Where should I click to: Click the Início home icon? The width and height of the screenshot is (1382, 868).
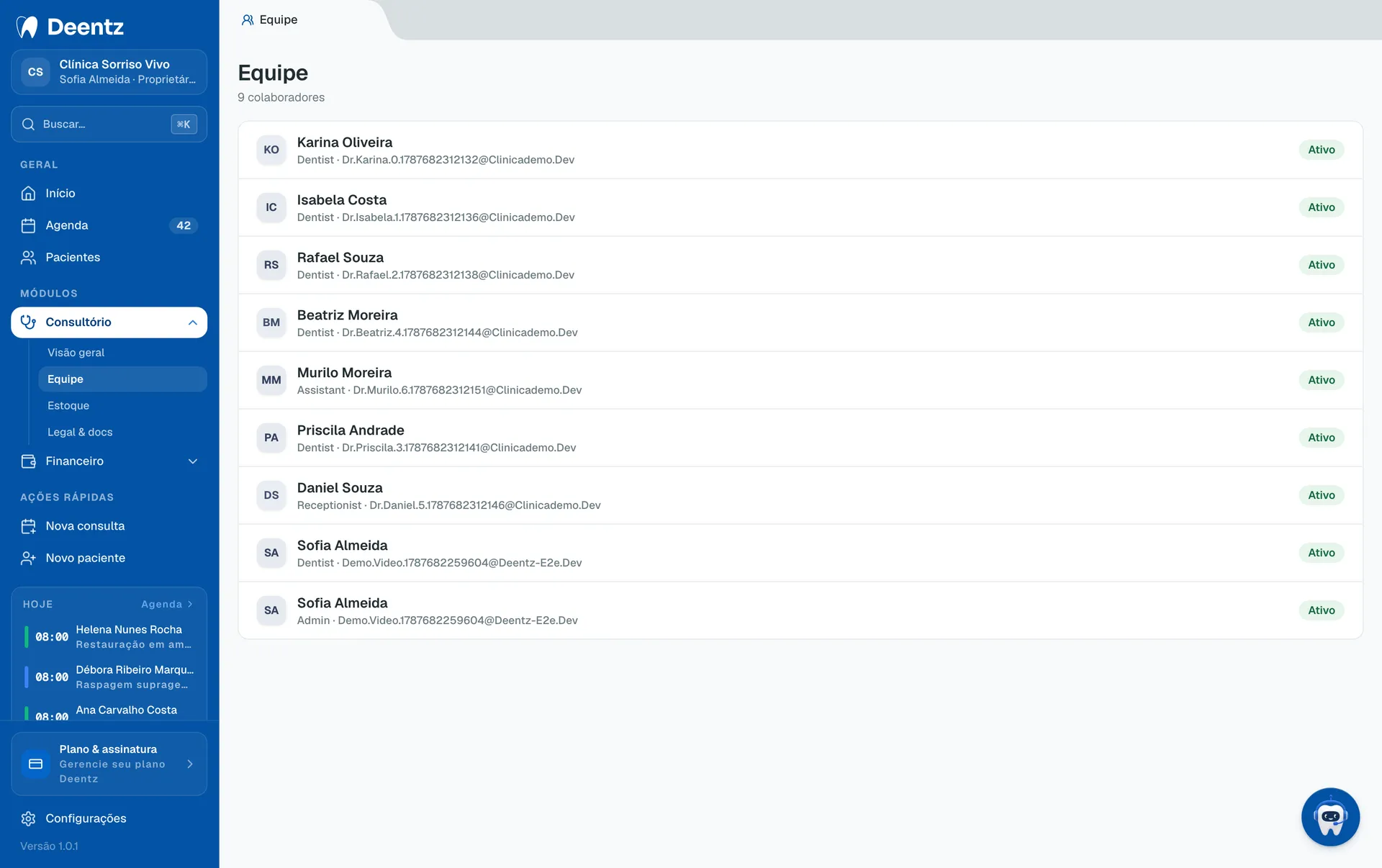[28, 193]
